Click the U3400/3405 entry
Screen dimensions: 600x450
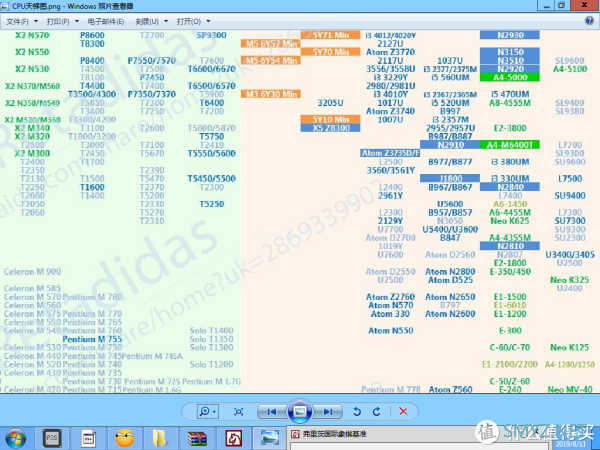coord(570,254)
